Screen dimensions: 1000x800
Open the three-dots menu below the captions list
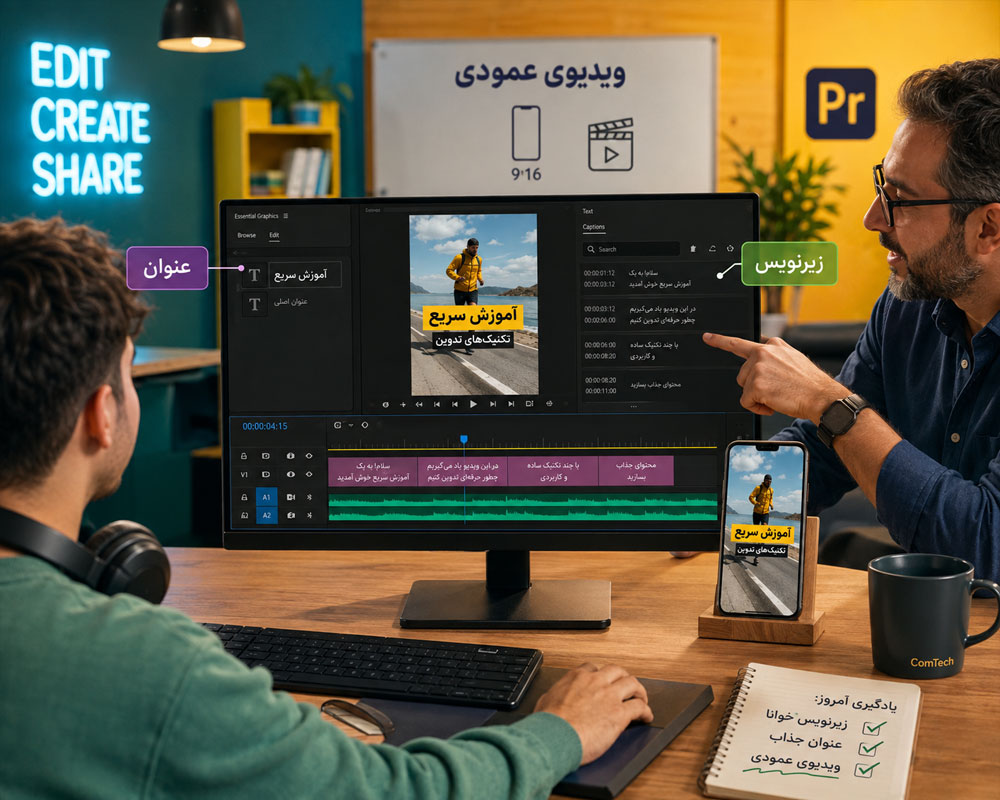point(633,406)
